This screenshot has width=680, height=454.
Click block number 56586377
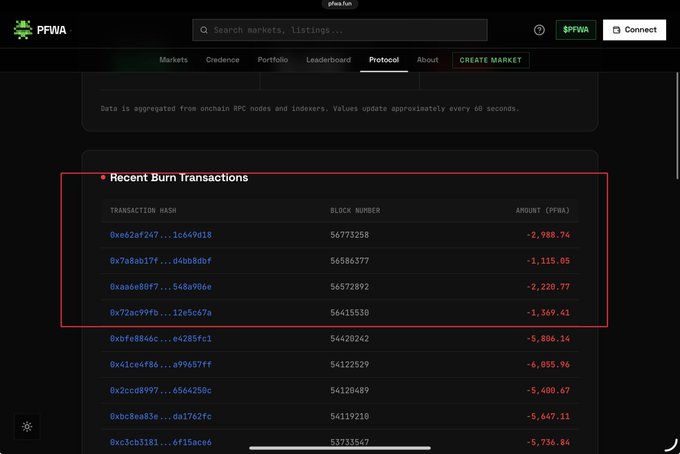[x=350, y=261]
